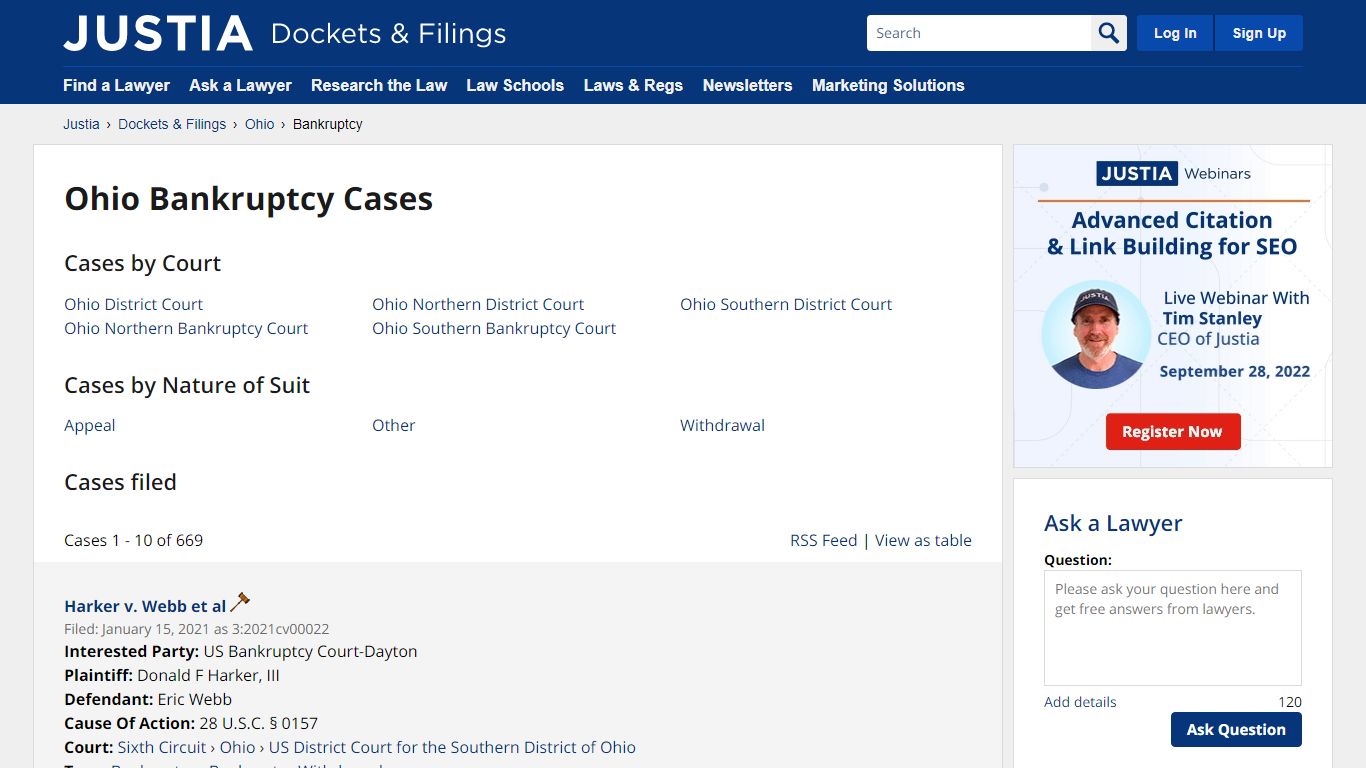Go to Dockets & Filings breadcrumb
This screenshot has height=768, width=1366.
(172, 124)
